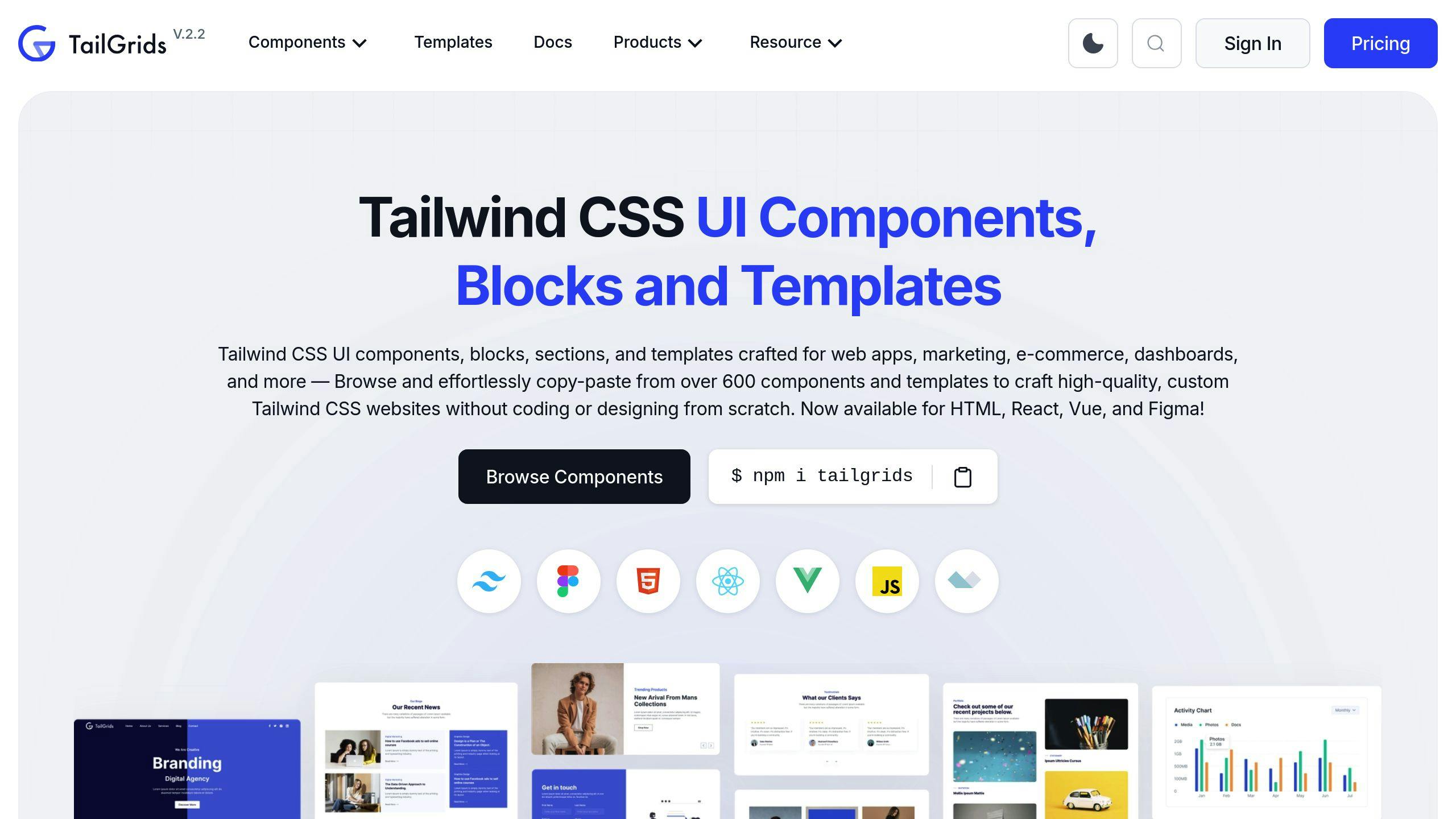1456x819 pixels.
Task: Click the copy command icon
Action: click(x=963, y=476)
